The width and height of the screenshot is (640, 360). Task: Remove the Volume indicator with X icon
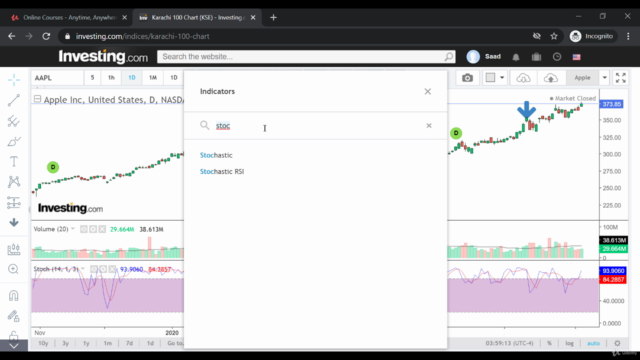(102, 229)
